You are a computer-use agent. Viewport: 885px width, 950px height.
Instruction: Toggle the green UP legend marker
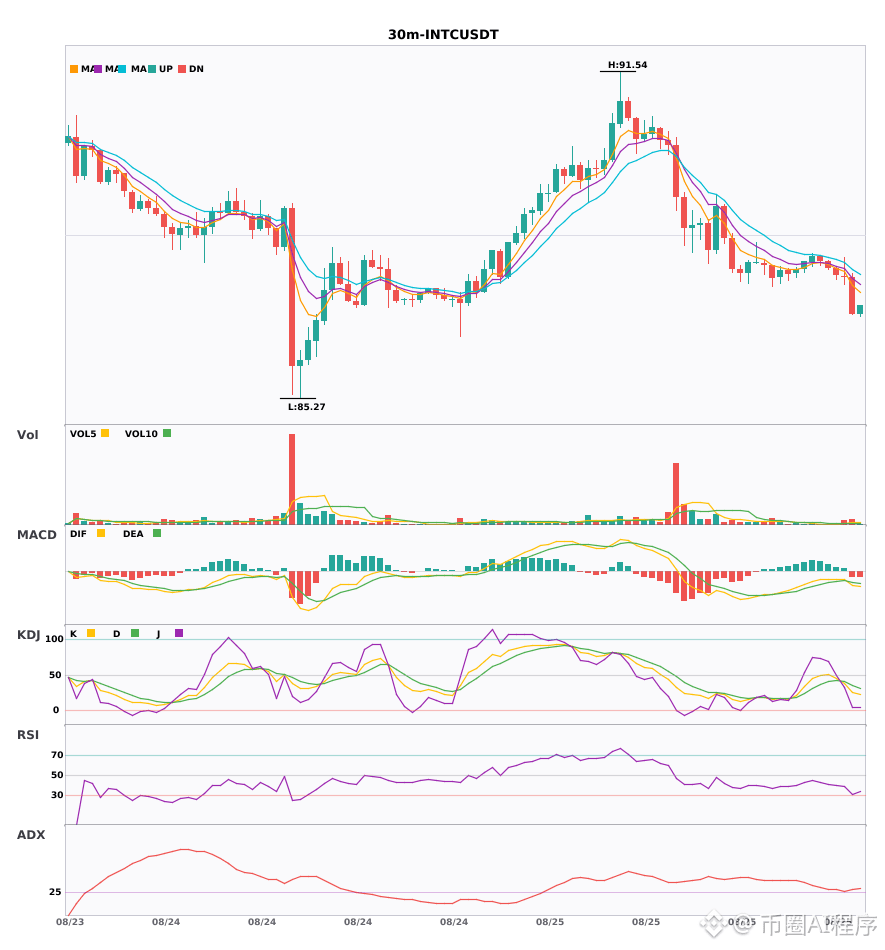coord(152,69)
